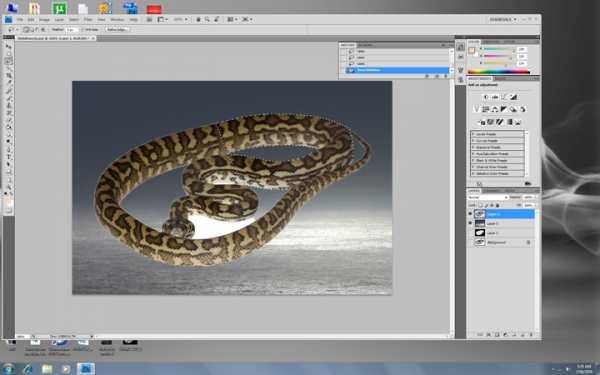Switch to the Masks tab
Image resolution: width=600 pixels, height=375 pixels.
click(501, 78)
